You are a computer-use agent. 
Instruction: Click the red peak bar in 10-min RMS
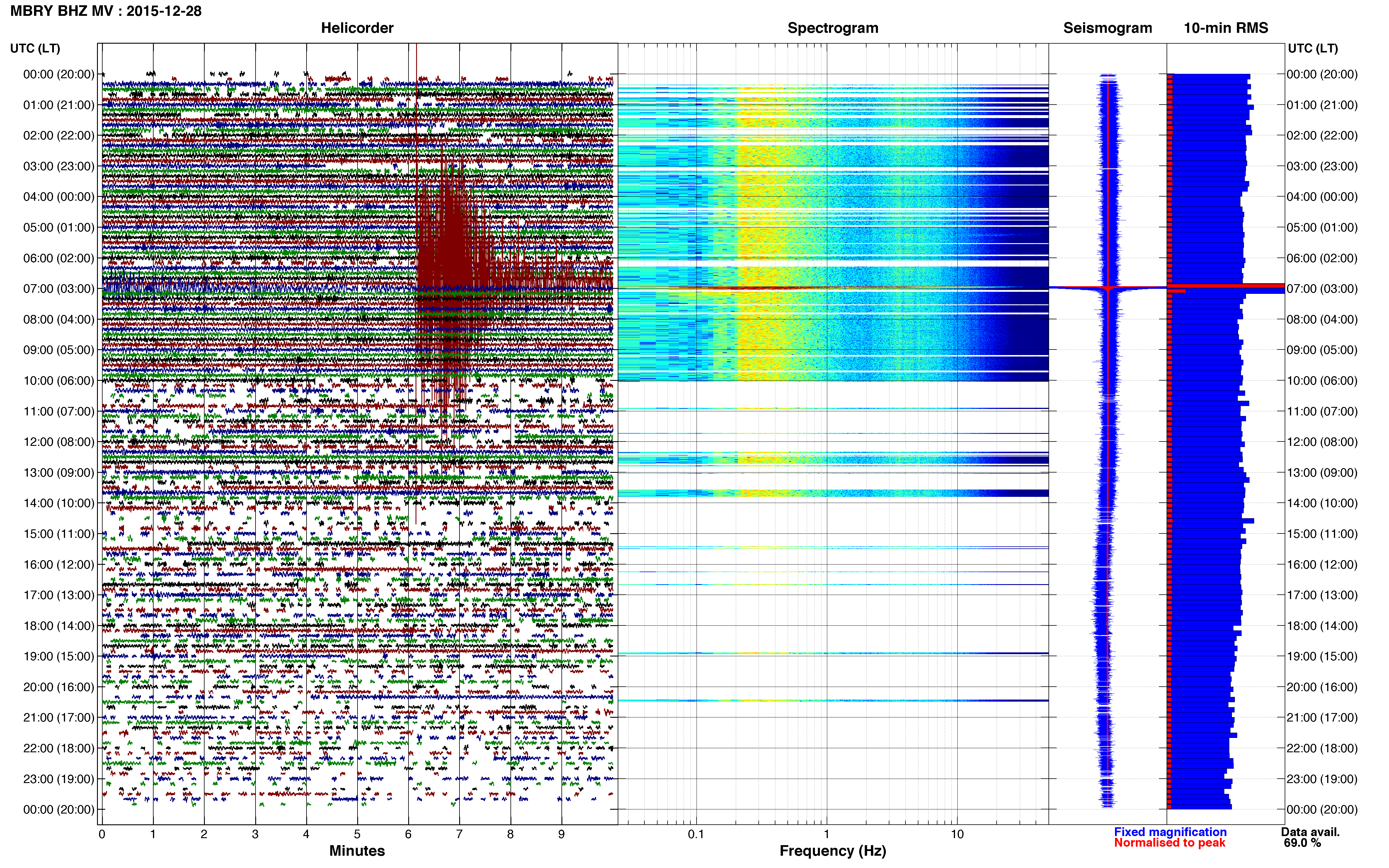pyautogui.click(x=1226, y=285)
